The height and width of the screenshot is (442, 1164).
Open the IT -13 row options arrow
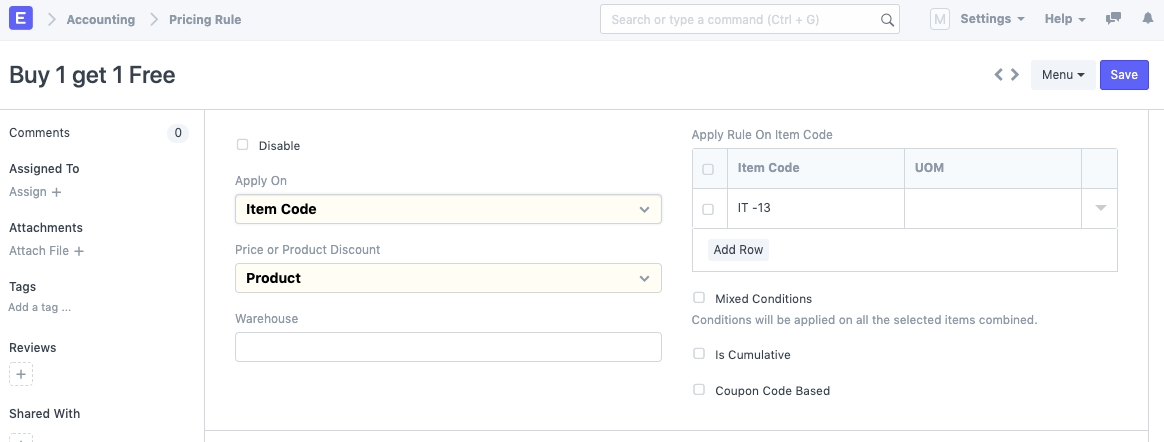point(1100,209)
